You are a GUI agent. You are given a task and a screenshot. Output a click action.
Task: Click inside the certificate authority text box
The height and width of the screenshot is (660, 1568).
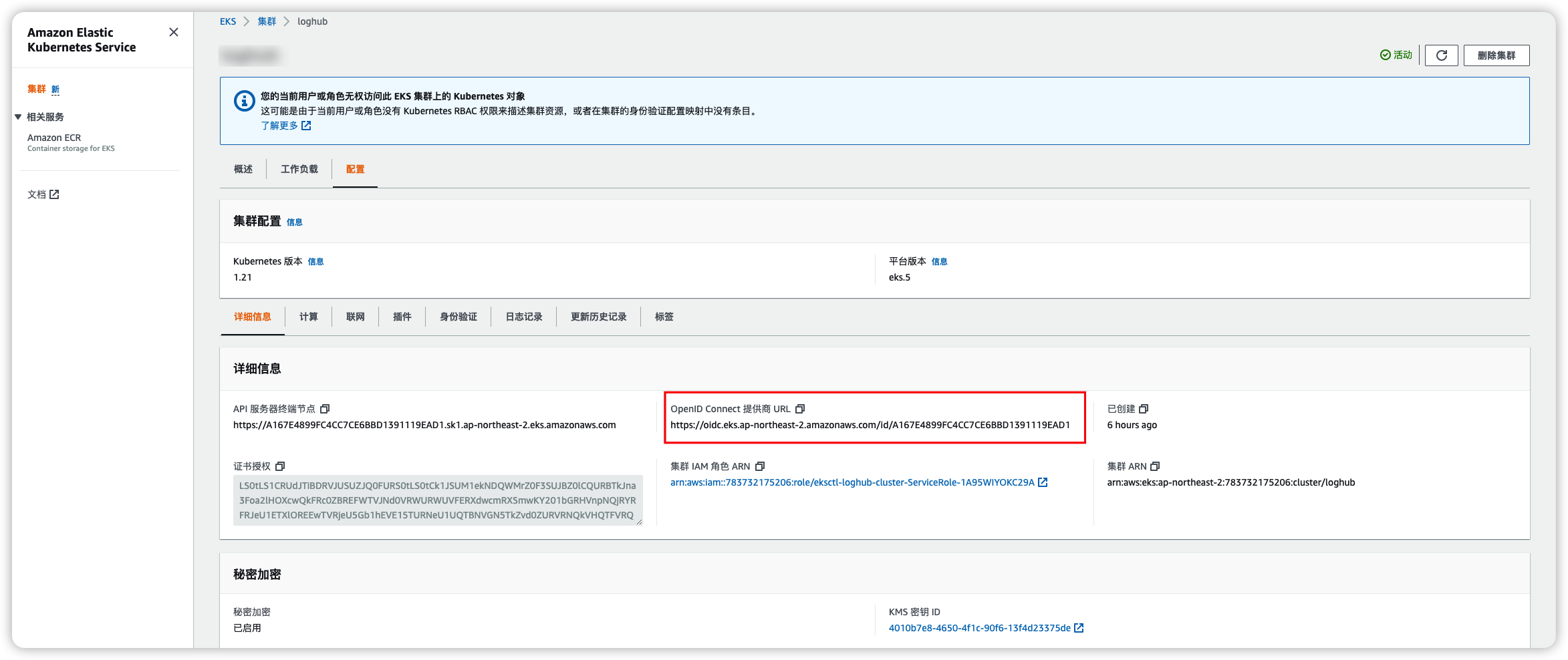[x=438, y=500]
